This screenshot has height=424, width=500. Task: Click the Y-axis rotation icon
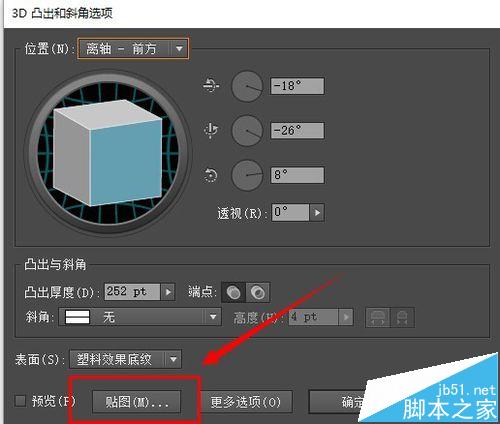(211, 129)
